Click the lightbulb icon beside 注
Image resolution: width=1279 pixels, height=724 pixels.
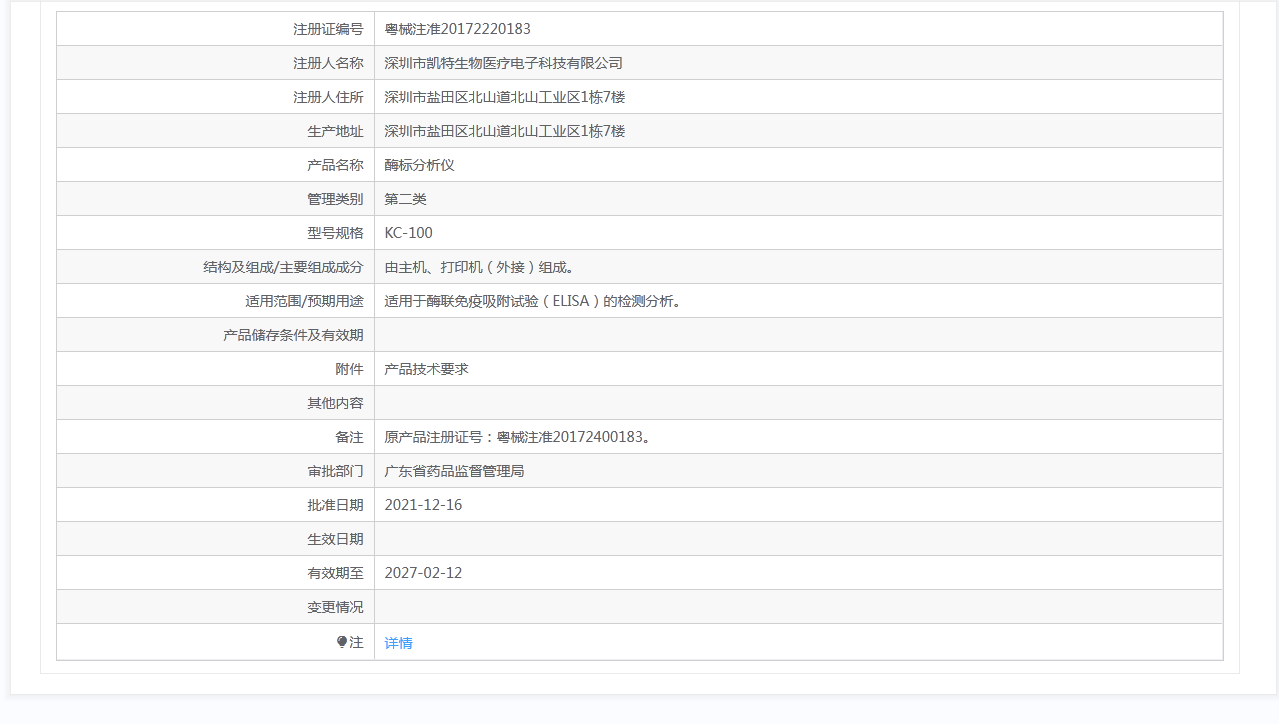pyautogui.click(x=342, y=642)
